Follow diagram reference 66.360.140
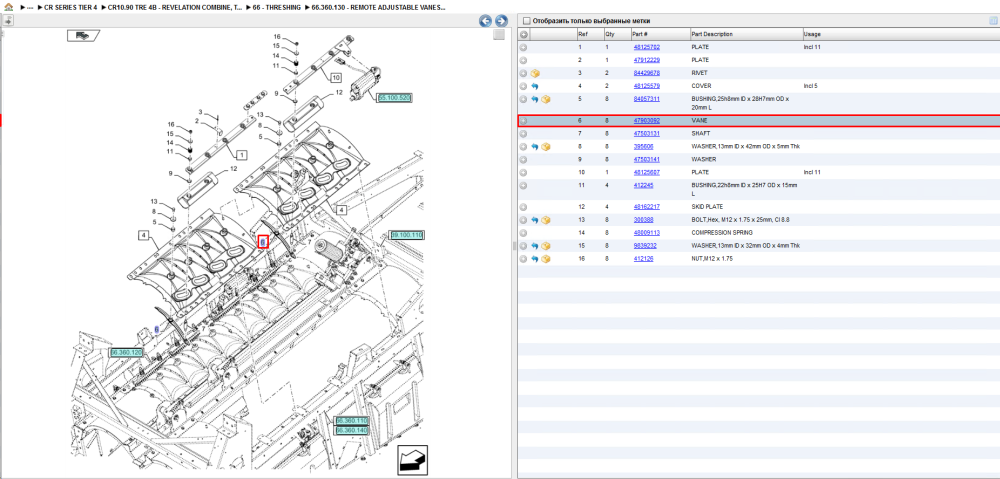Image resolution: width=1000 pixels, height=479 pixels. (352, 431)
